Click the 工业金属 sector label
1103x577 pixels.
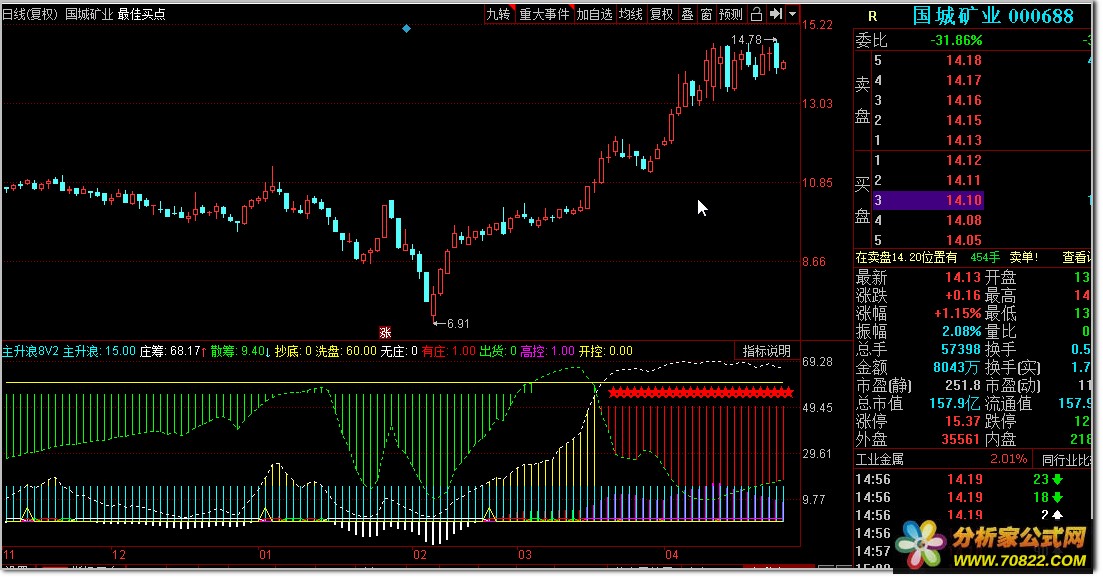point(879,460)
